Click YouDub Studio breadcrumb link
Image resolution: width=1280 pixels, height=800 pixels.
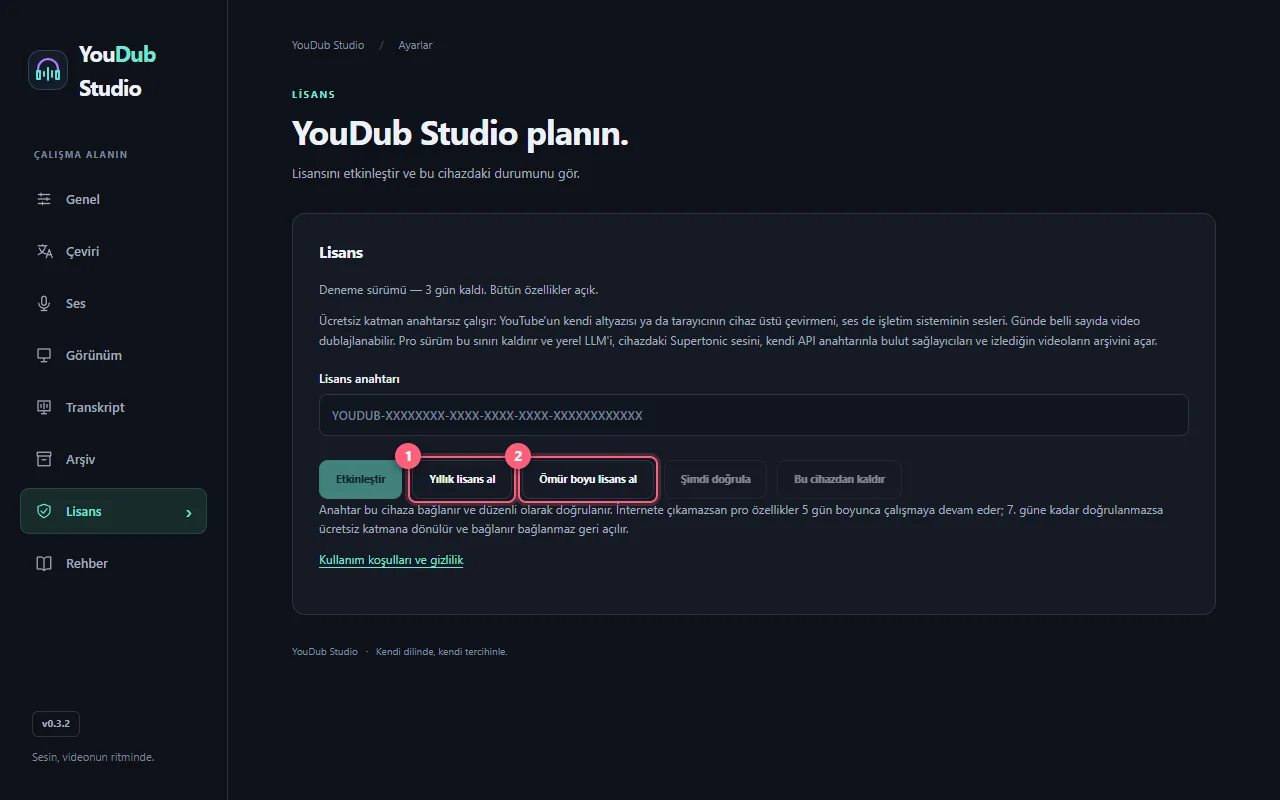click(328, 45)
